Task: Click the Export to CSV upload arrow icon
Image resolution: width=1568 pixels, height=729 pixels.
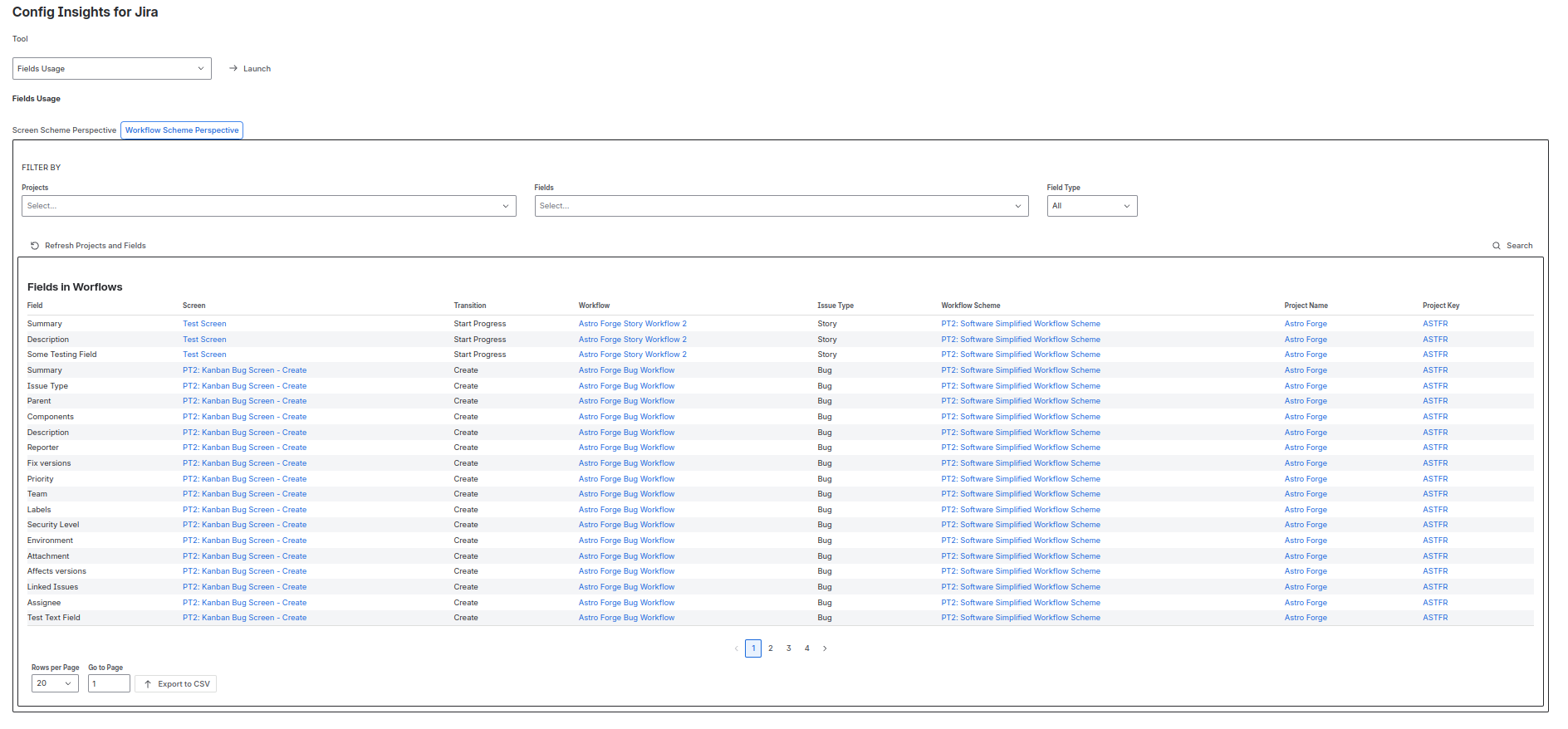Action: tap(148, 684)
